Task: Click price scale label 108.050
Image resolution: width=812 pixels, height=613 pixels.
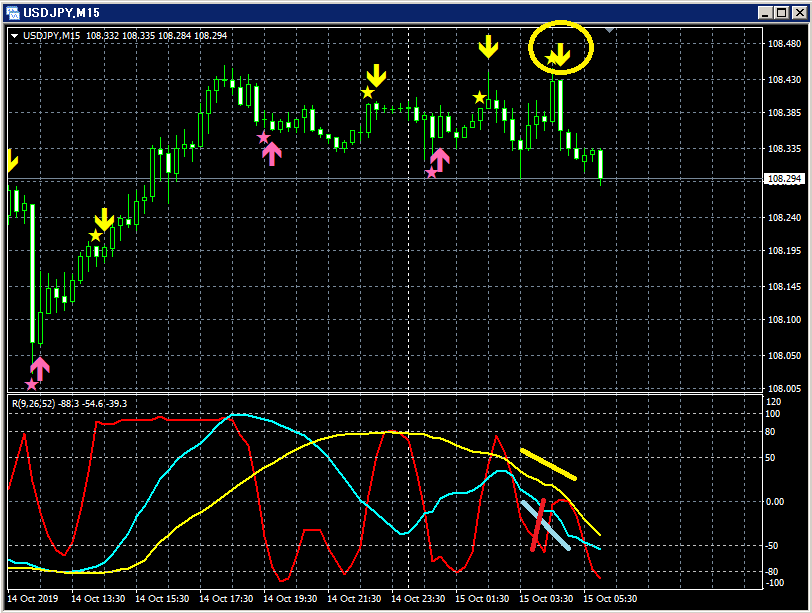Action: 784,356
